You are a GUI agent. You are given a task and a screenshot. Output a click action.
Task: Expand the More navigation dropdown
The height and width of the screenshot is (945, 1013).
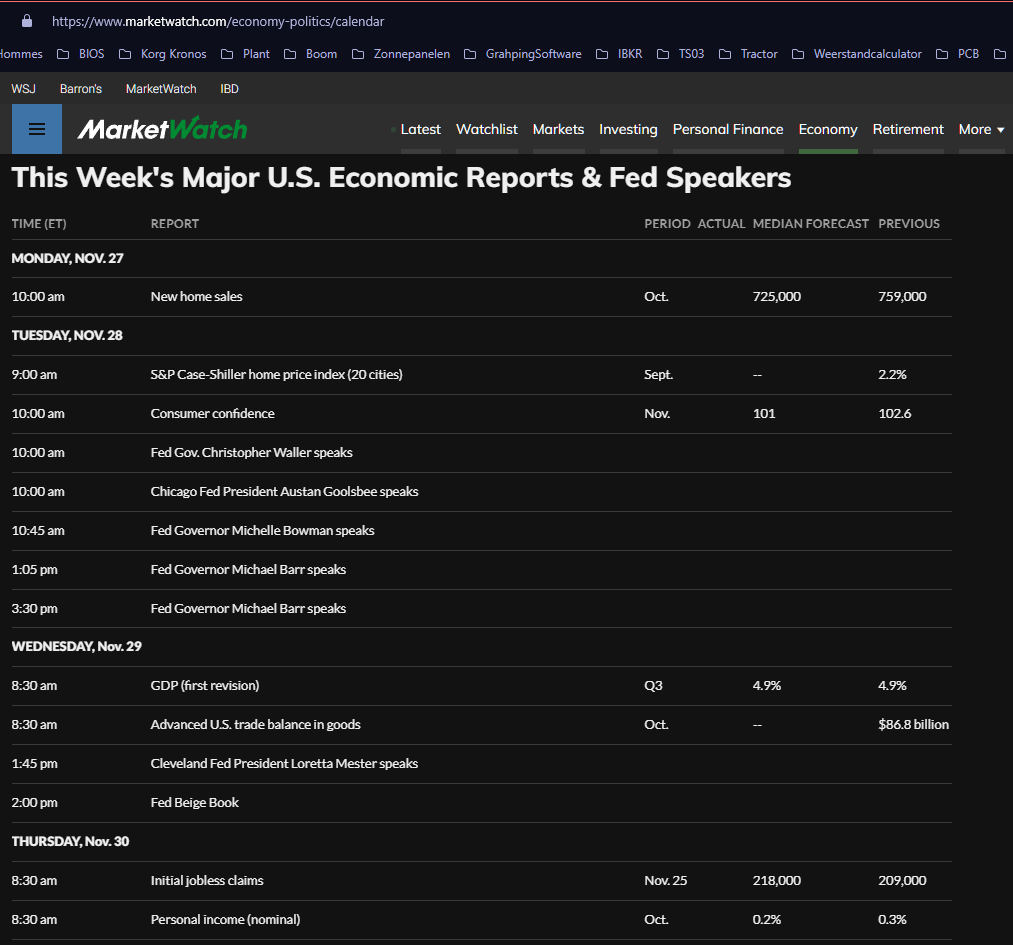(x=981, y=130)
